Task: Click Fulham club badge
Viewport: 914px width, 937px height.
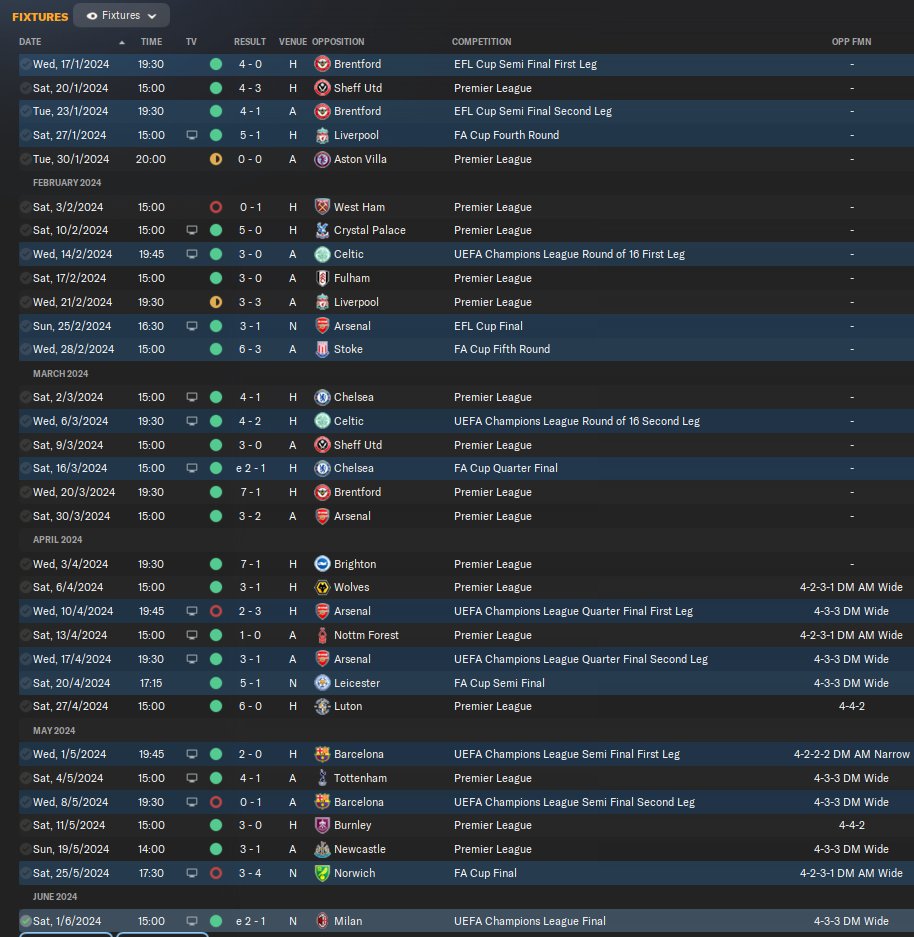Action: (322, 278)
